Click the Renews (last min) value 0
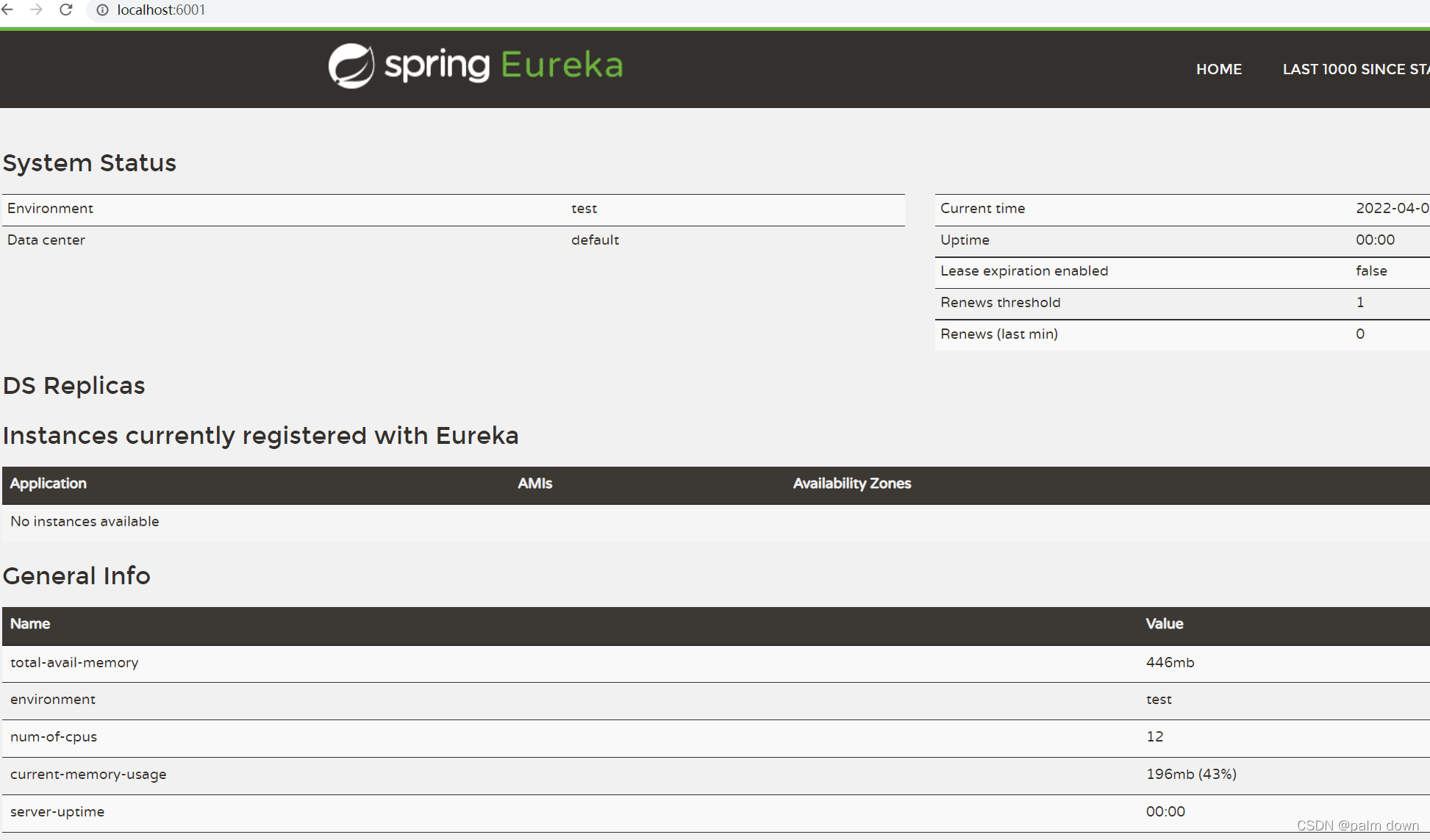 [x=1359, y=334]
